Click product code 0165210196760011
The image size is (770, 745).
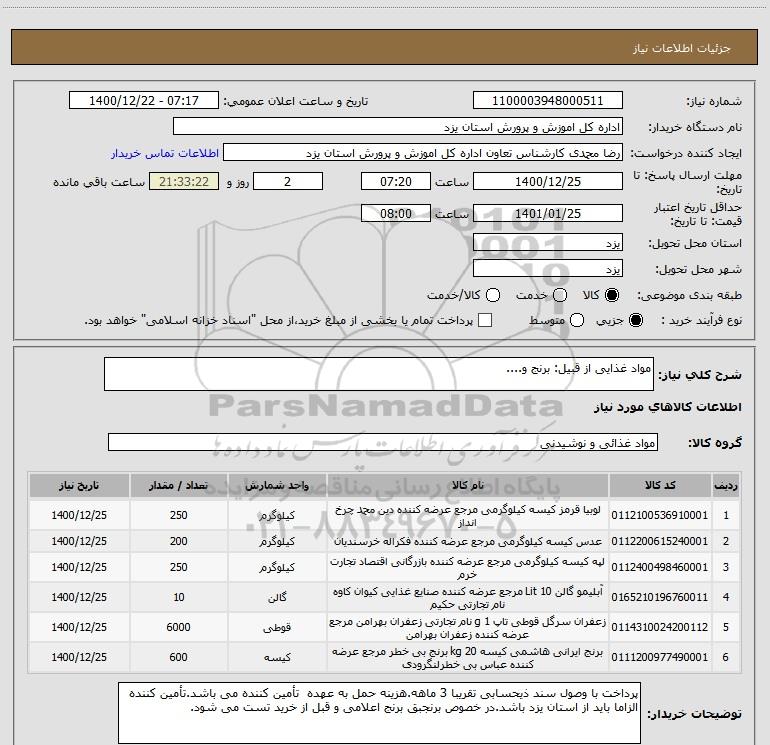coord(660,597)
